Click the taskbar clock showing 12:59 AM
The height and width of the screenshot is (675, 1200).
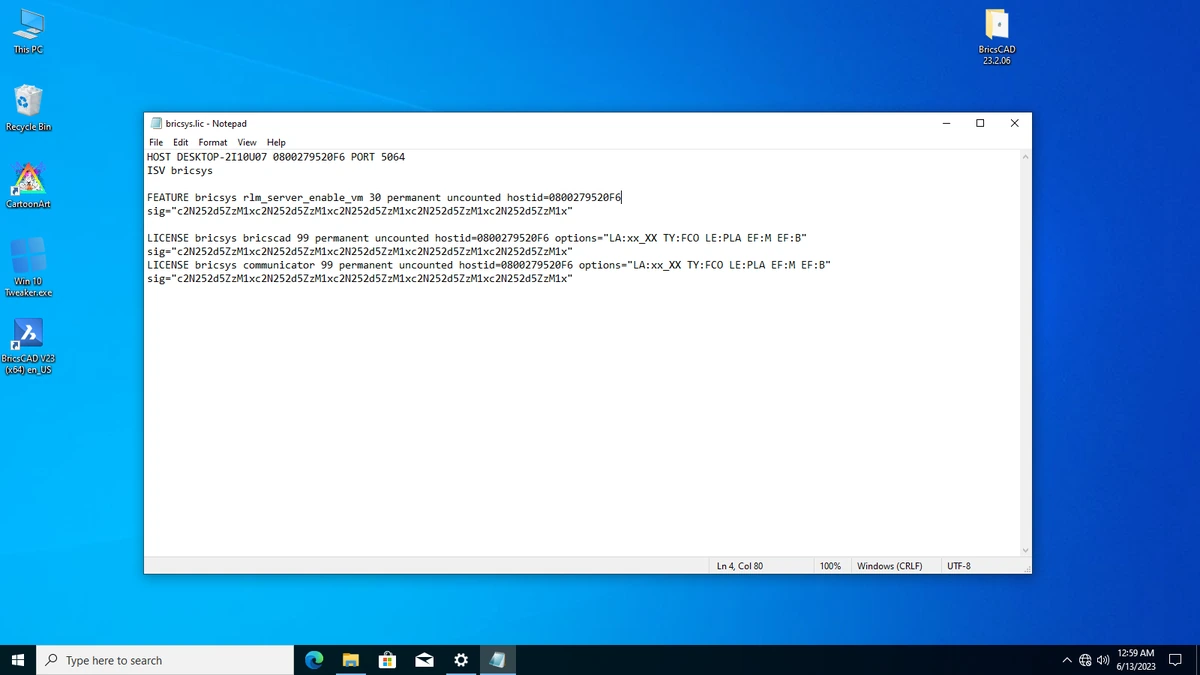click(x=1135, y=659)
